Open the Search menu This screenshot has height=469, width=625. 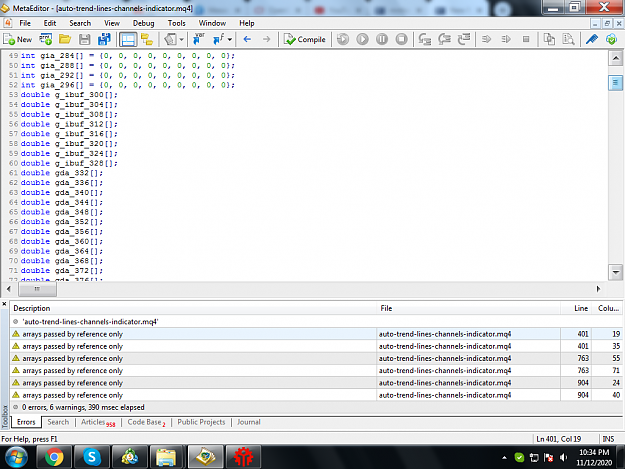80,23
